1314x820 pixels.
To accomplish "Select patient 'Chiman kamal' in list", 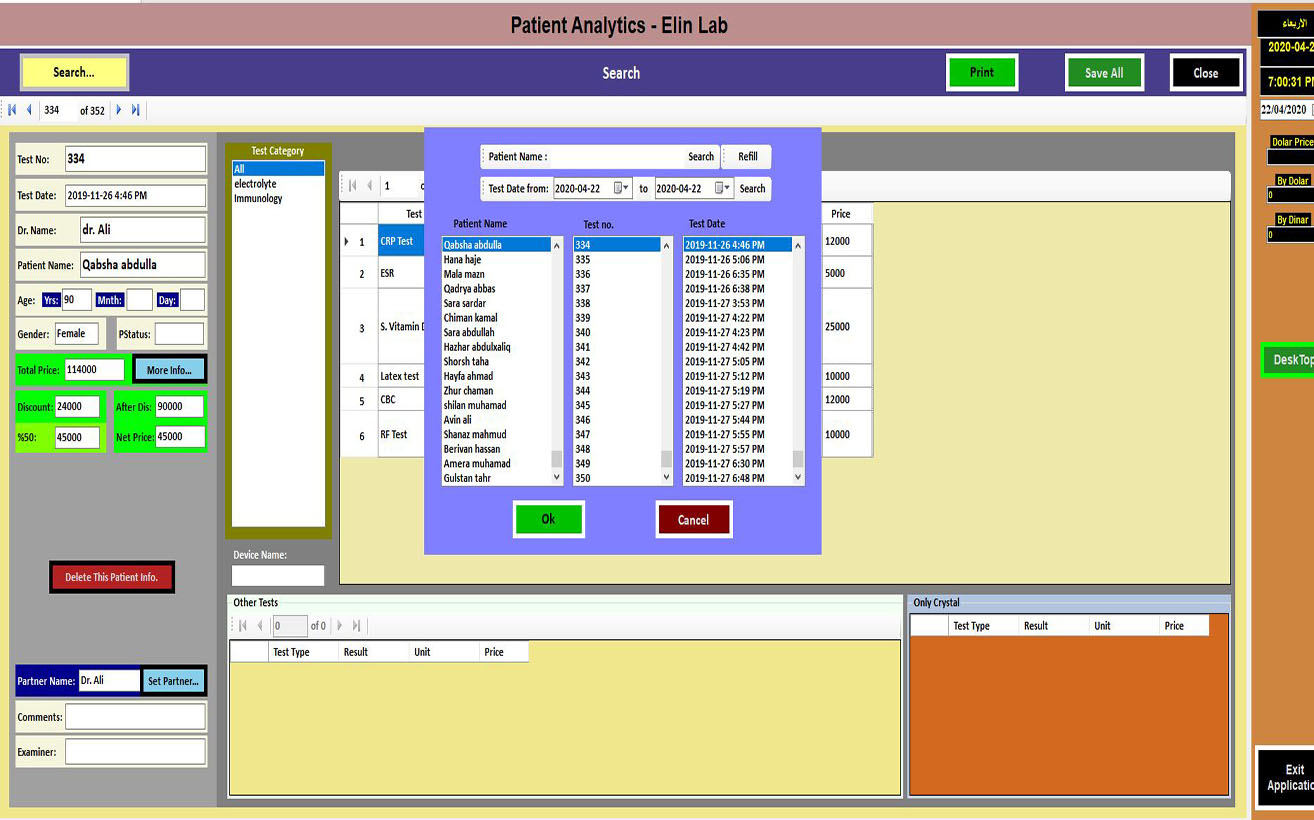I will 496,318.
